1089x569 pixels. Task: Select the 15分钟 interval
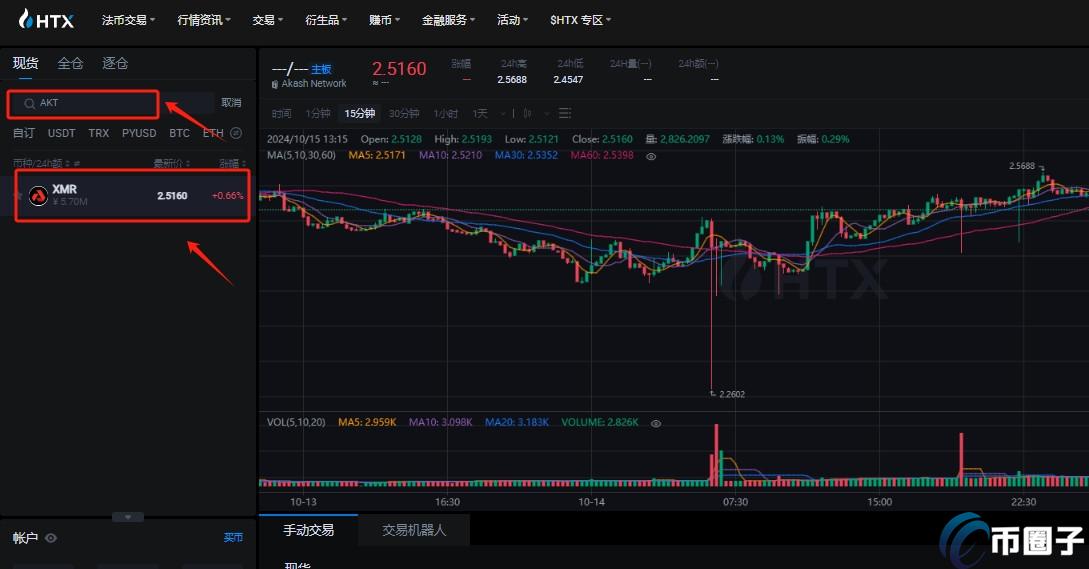(360, 113)
